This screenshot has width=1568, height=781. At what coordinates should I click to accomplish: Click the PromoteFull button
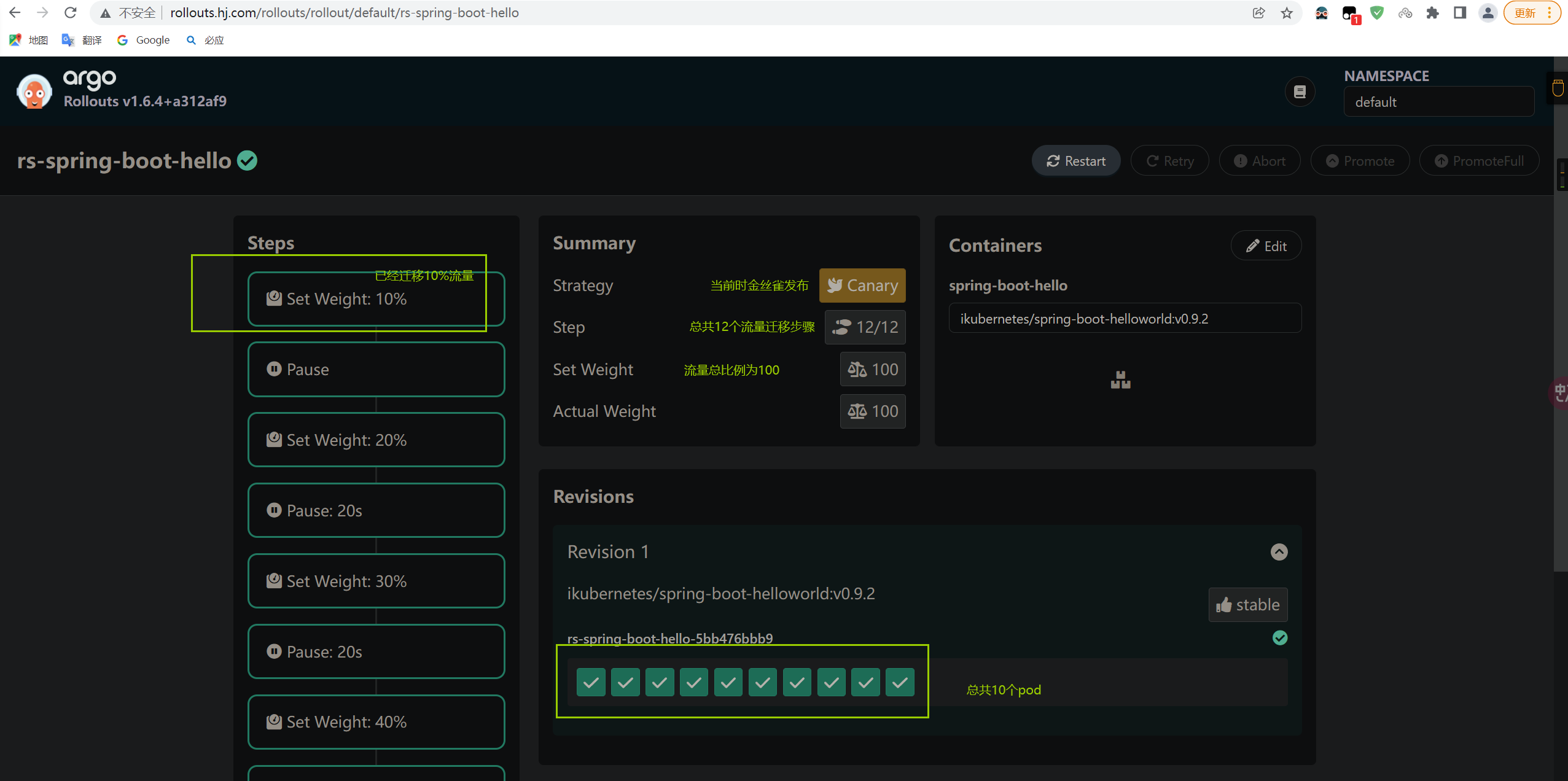tap(1479, 161)
